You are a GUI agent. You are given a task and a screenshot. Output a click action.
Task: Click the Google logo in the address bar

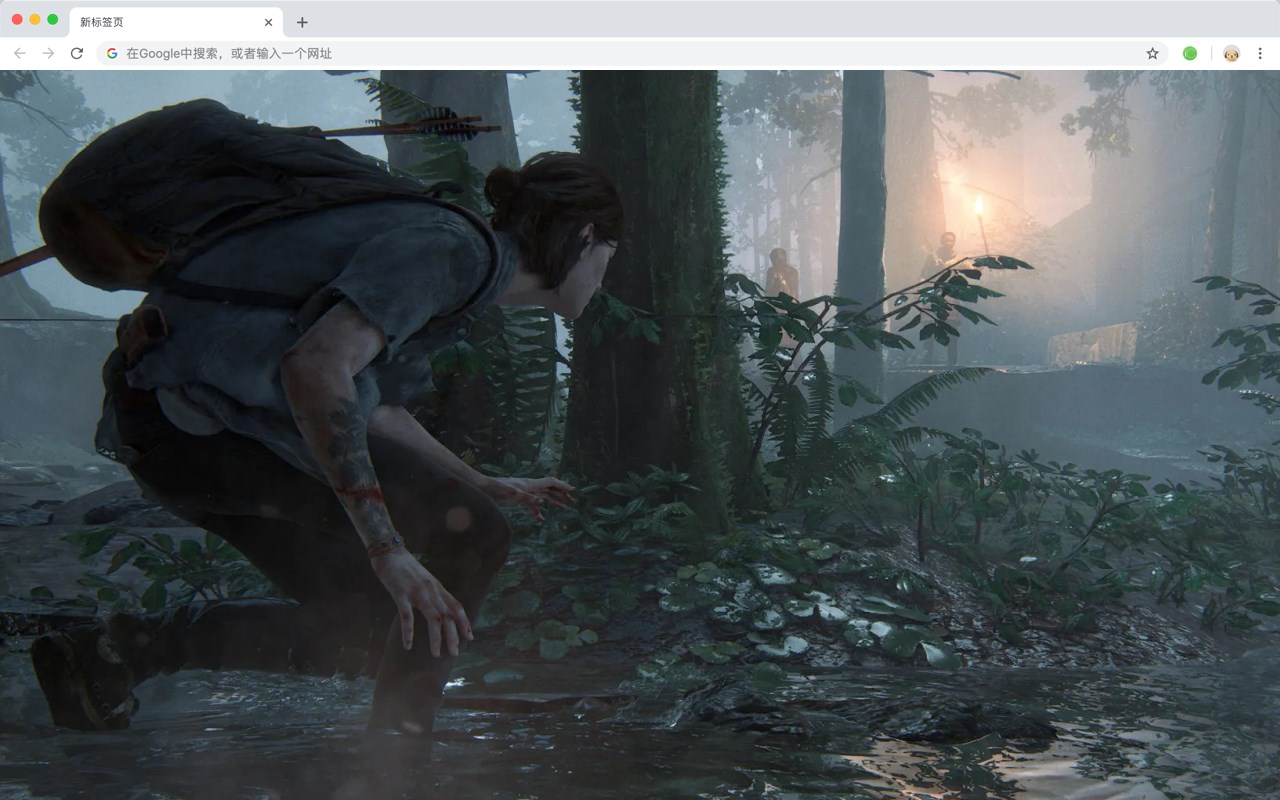click(x=112, y=53)
